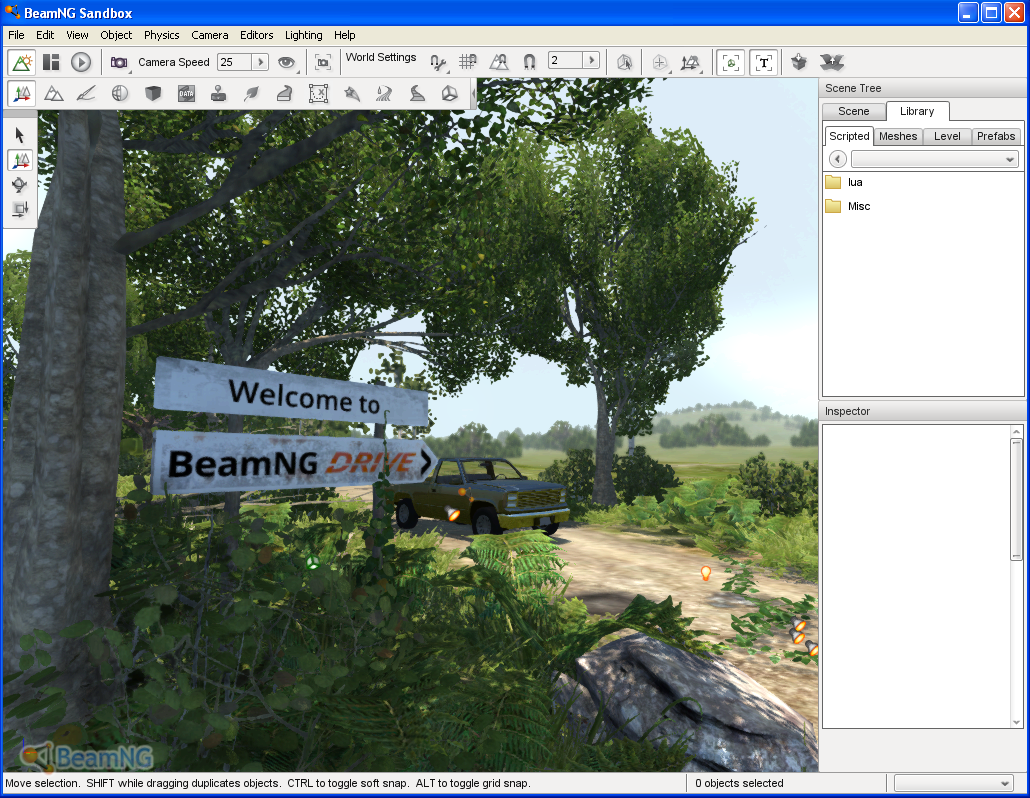Select the Level library tab
Image resolution: width=1030 pixels, height=798 pixels.
(947, 137)
